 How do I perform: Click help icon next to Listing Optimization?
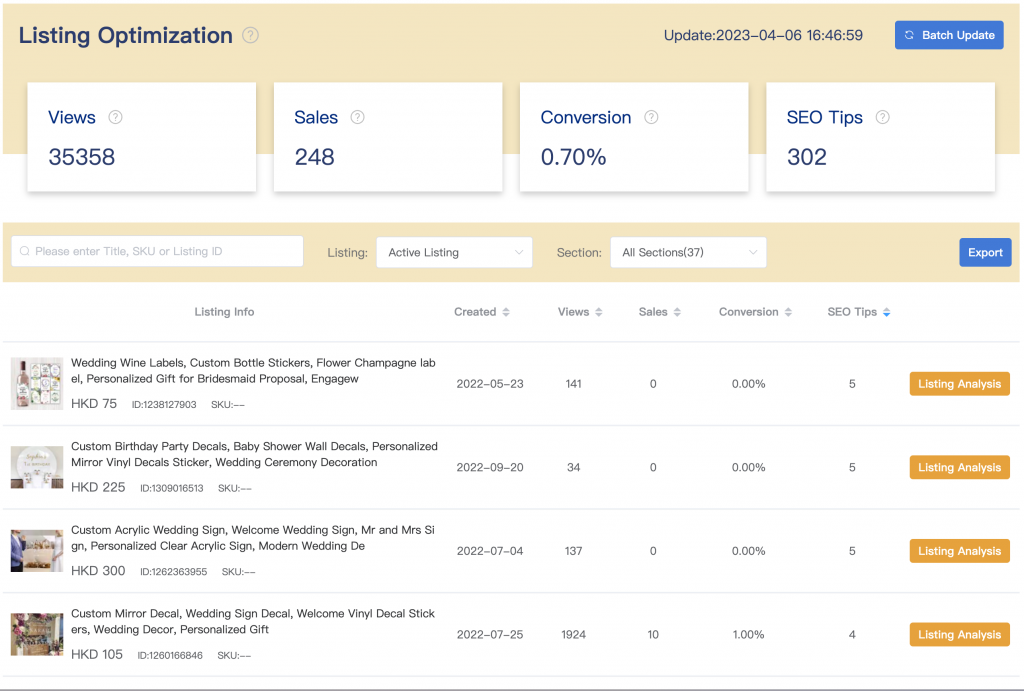click(250, 36)
